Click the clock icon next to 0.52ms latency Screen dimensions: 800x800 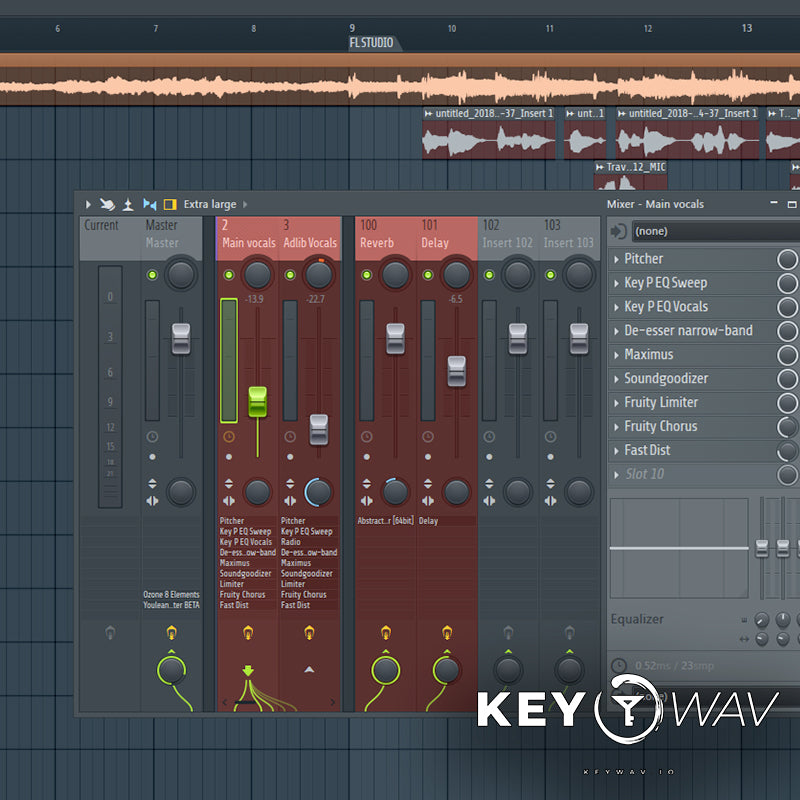(x=619, y=666)
